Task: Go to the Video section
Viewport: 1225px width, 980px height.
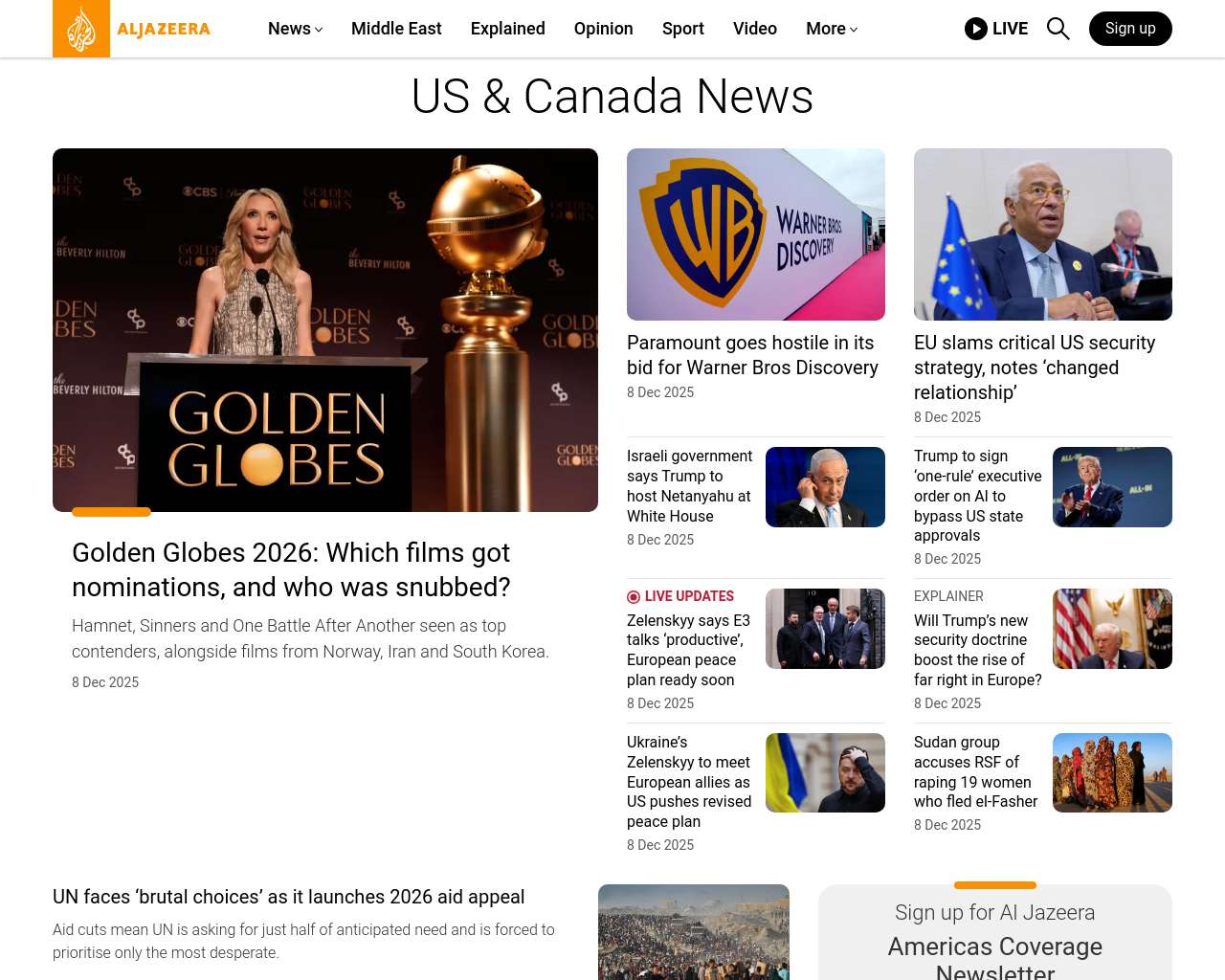Action: [755, 29]
